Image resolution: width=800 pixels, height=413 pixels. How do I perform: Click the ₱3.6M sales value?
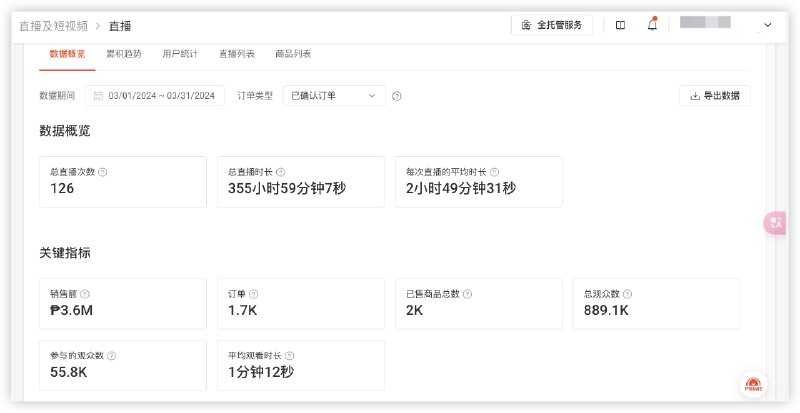click(x=71, y=310)
